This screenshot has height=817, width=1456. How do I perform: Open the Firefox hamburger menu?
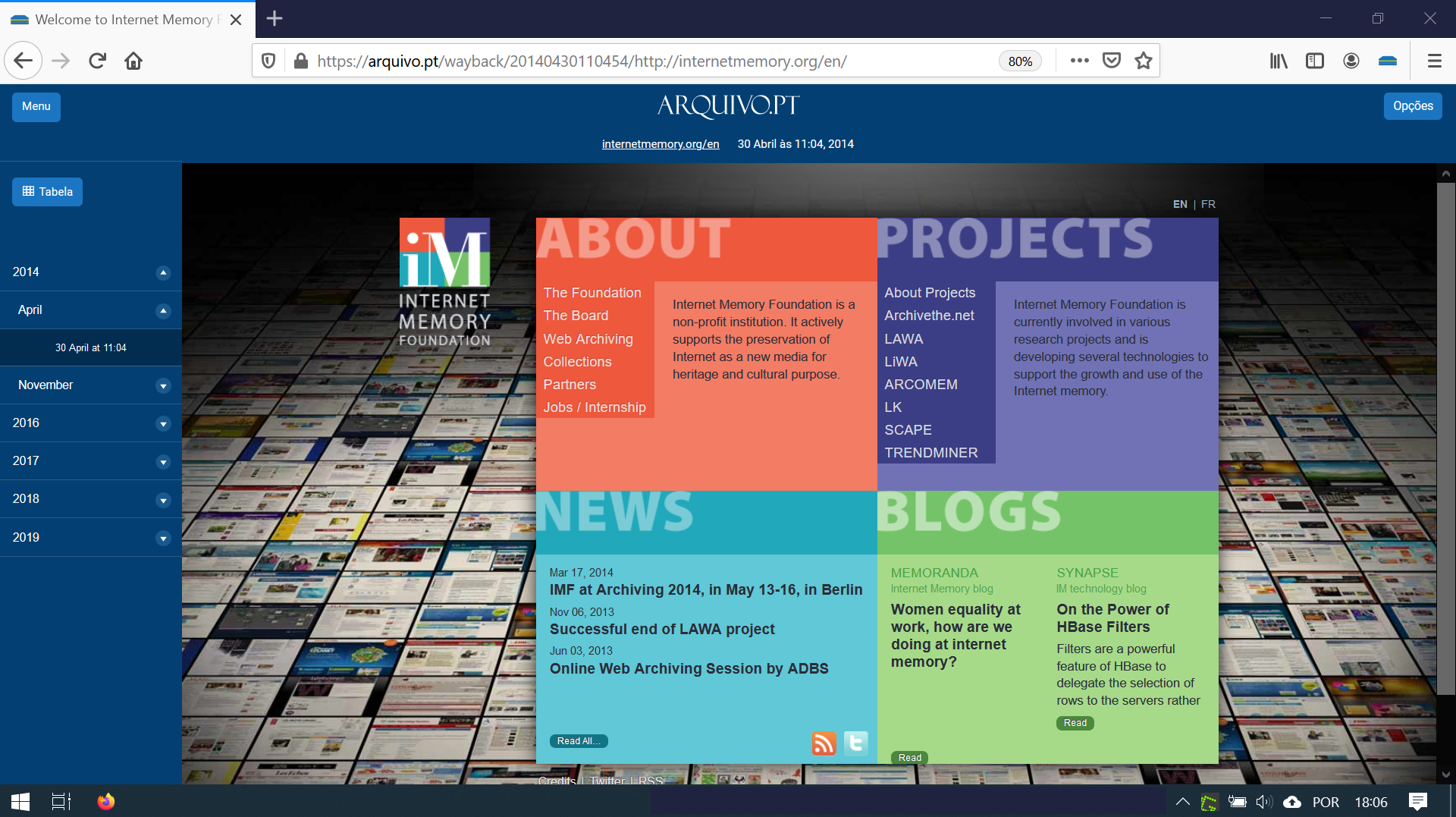click(1435, 61)
